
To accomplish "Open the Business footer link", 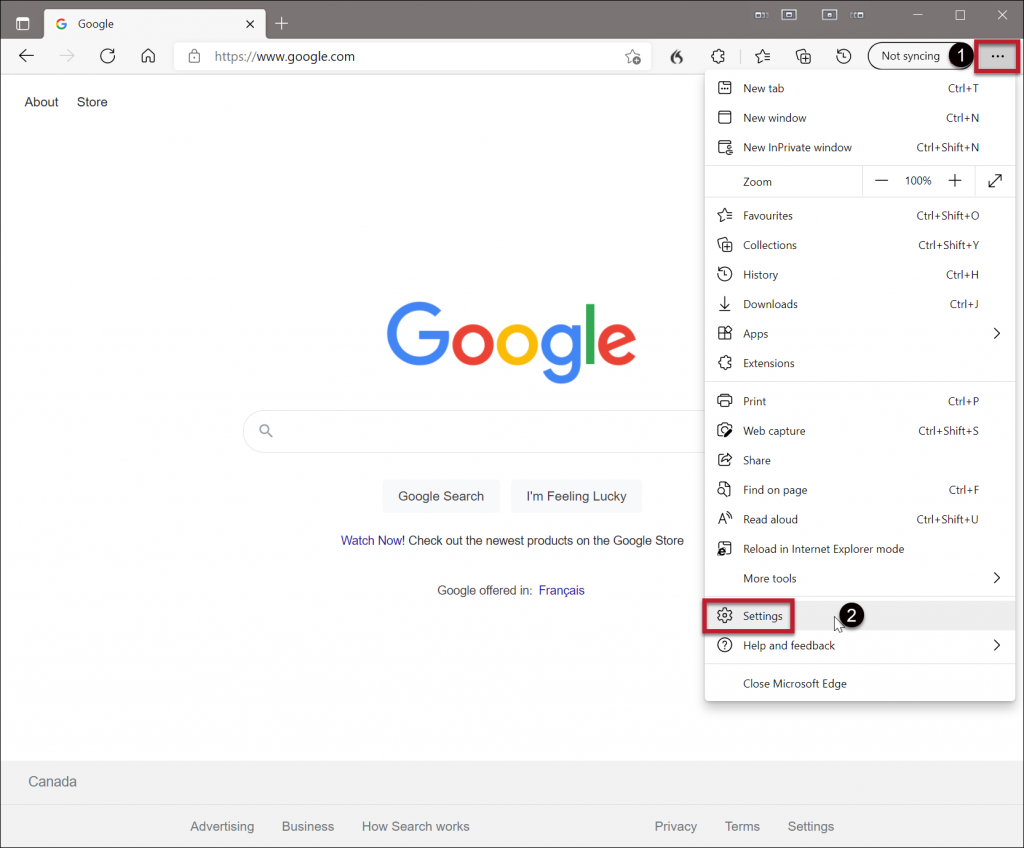I will pos(308,826).
